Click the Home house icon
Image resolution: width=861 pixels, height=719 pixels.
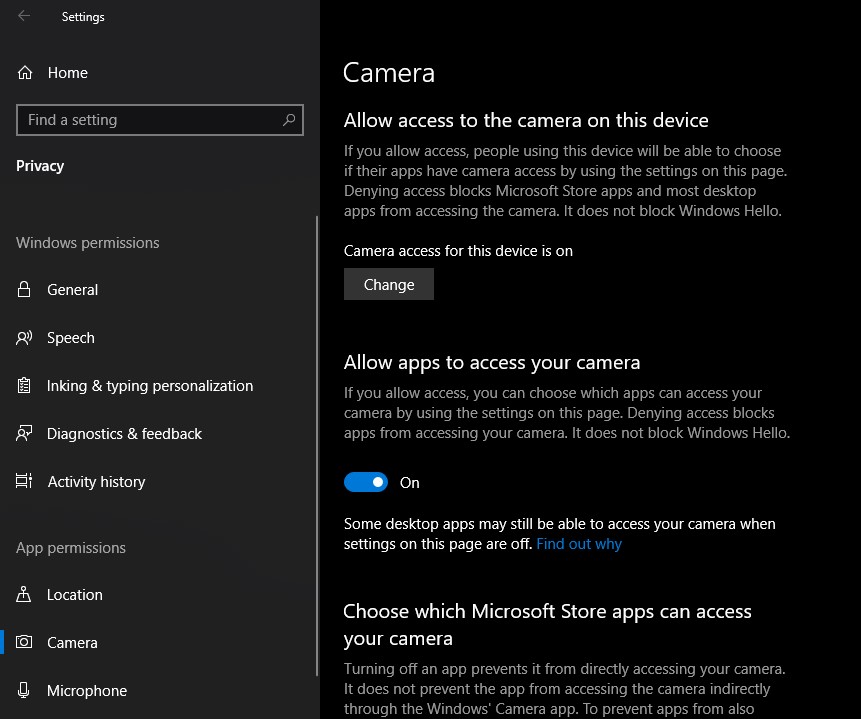pyautogui.click(x=25, y=73)
